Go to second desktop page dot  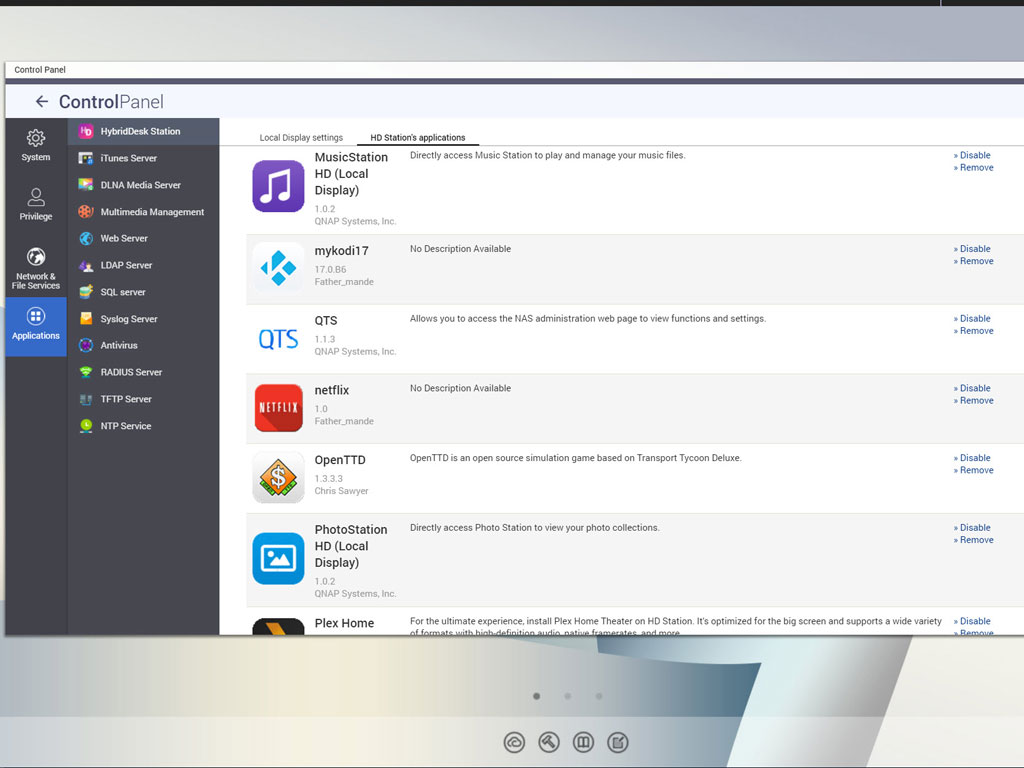(x=568, y=696)
